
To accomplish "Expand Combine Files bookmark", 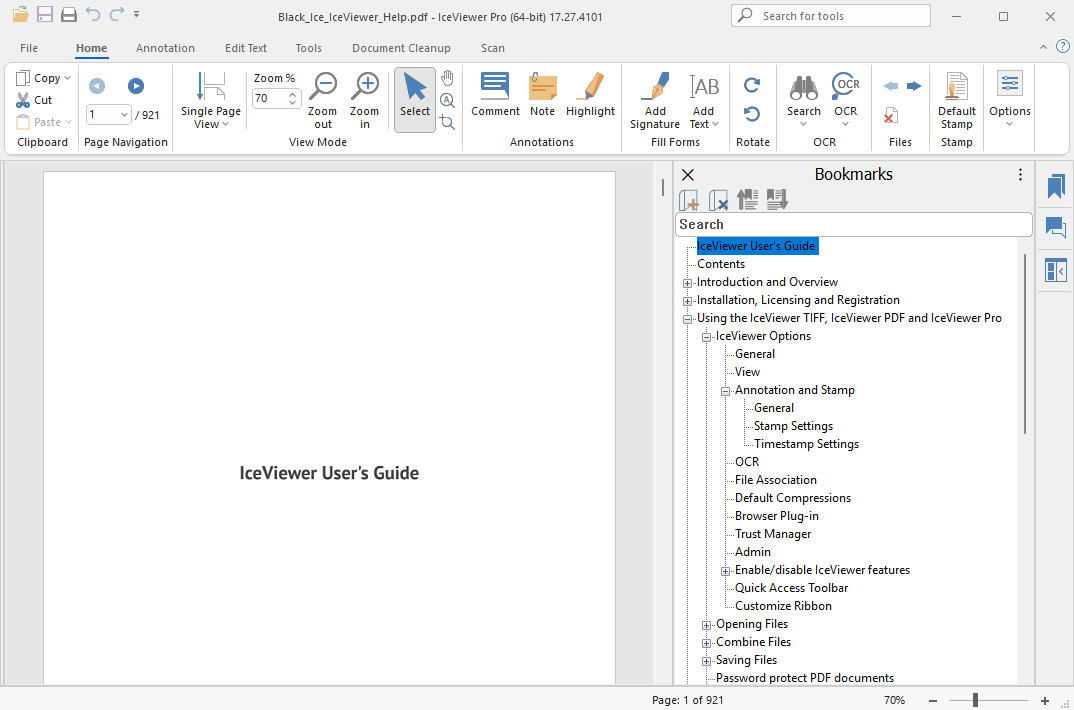I will click(x=706, y=643).
